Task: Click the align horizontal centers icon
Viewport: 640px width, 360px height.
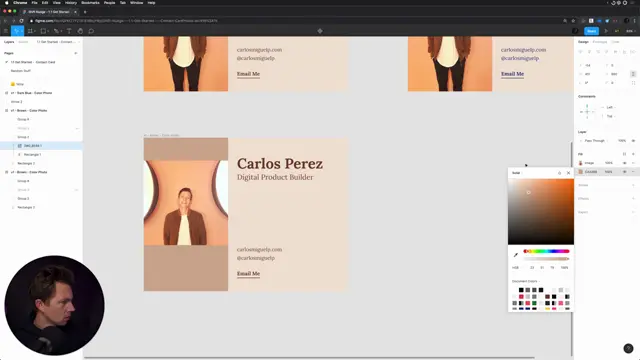Action: coord(589,52)
